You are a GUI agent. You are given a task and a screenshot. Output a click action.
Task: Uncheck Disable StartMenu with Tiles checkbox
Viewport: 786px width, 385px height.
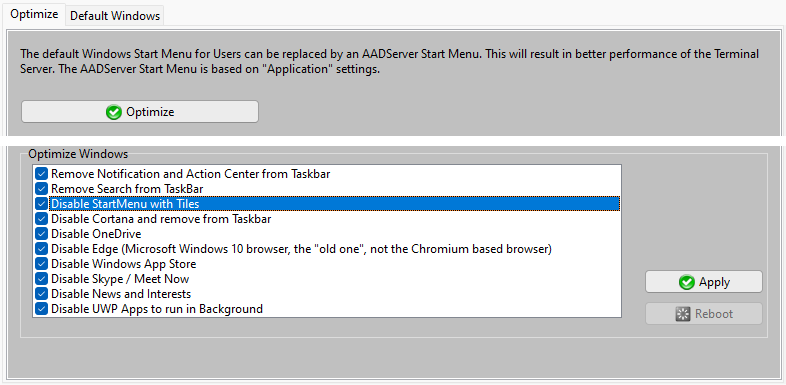click(x=42, y=204)
